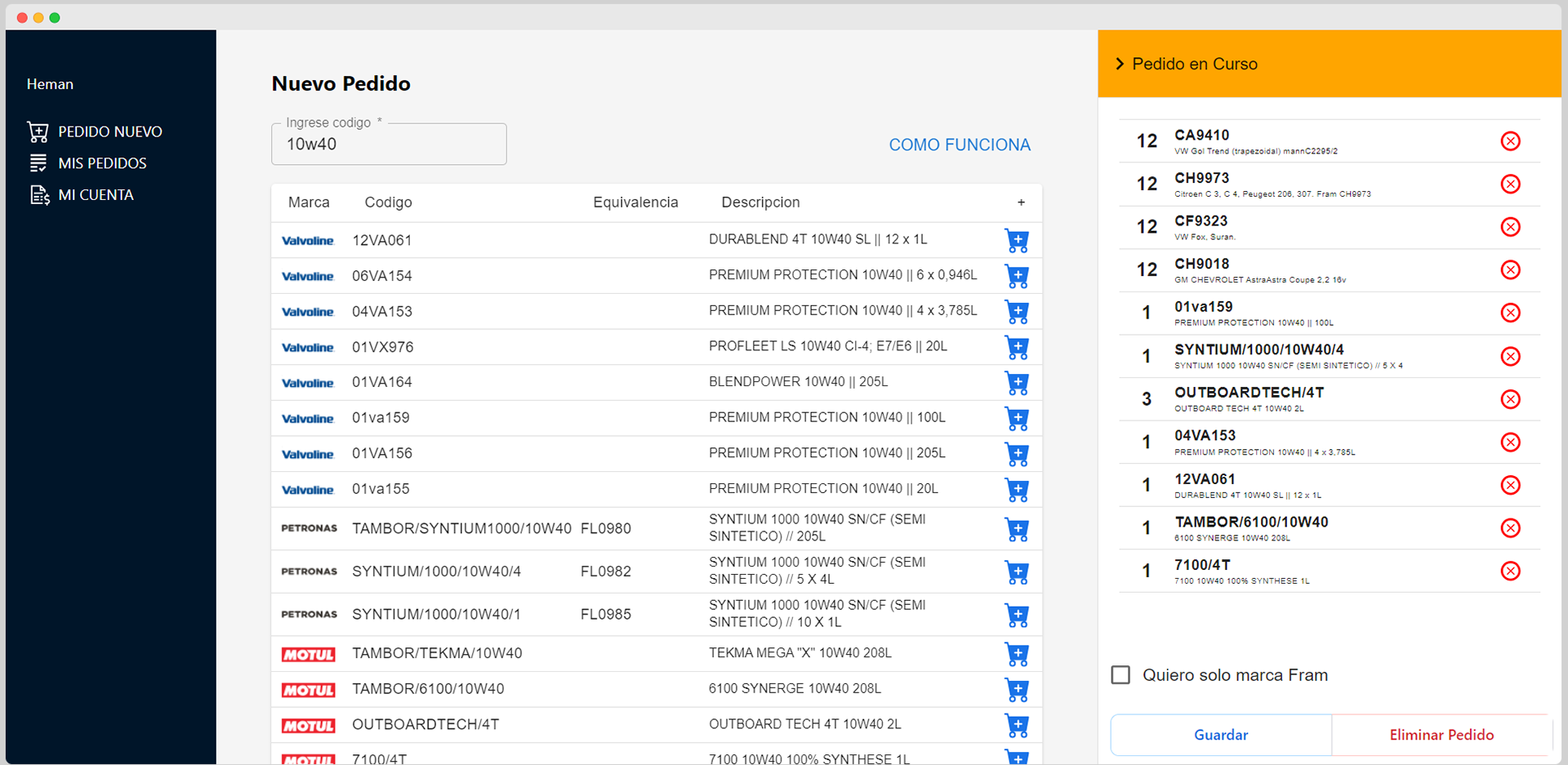
Task: Add 01va159 100L to cart
Action: [1017, 419]
